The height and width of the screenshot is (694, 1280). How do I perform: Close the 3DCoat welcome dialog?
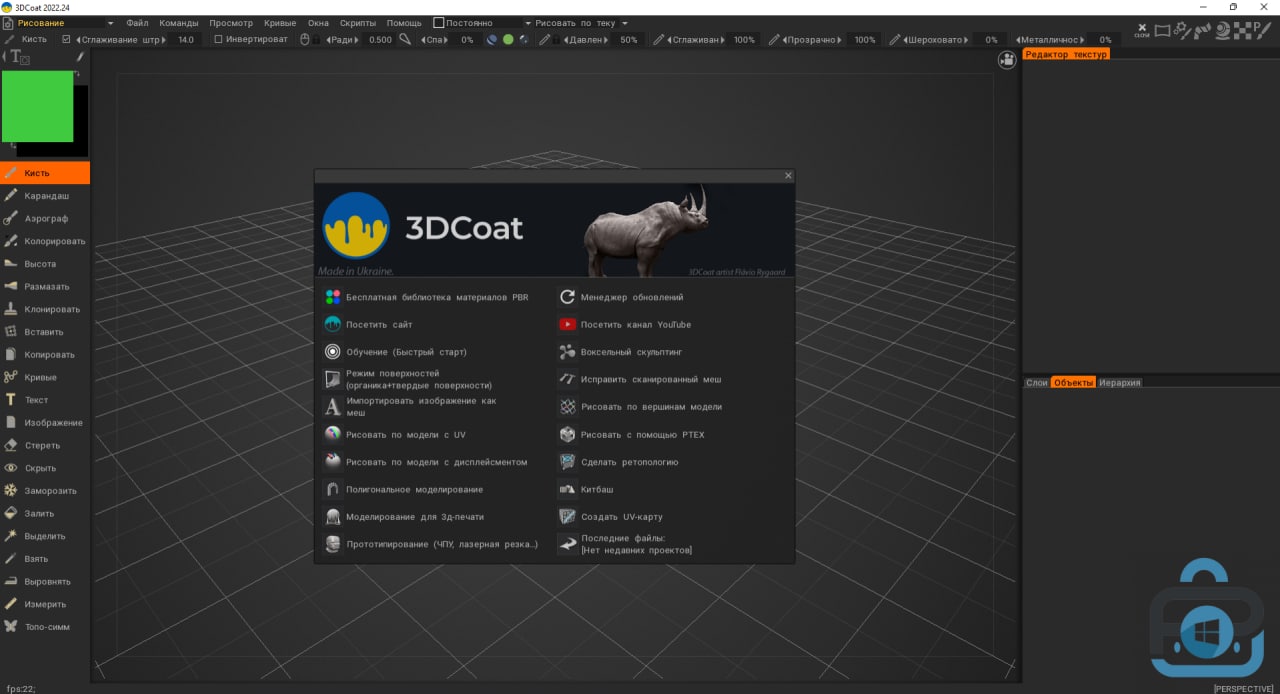[788, 175]
